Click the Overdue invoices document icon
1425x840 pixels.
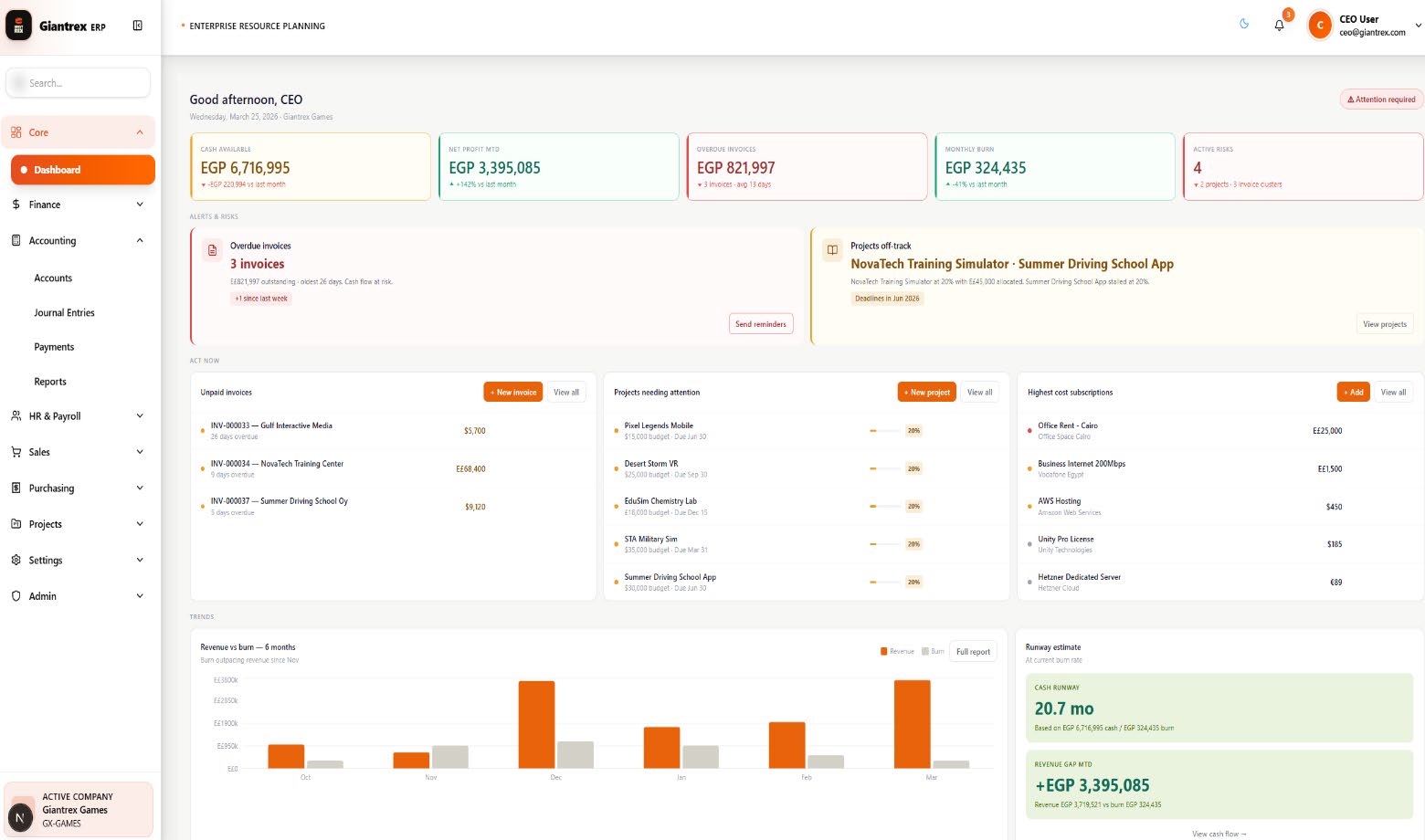point(213,250)
